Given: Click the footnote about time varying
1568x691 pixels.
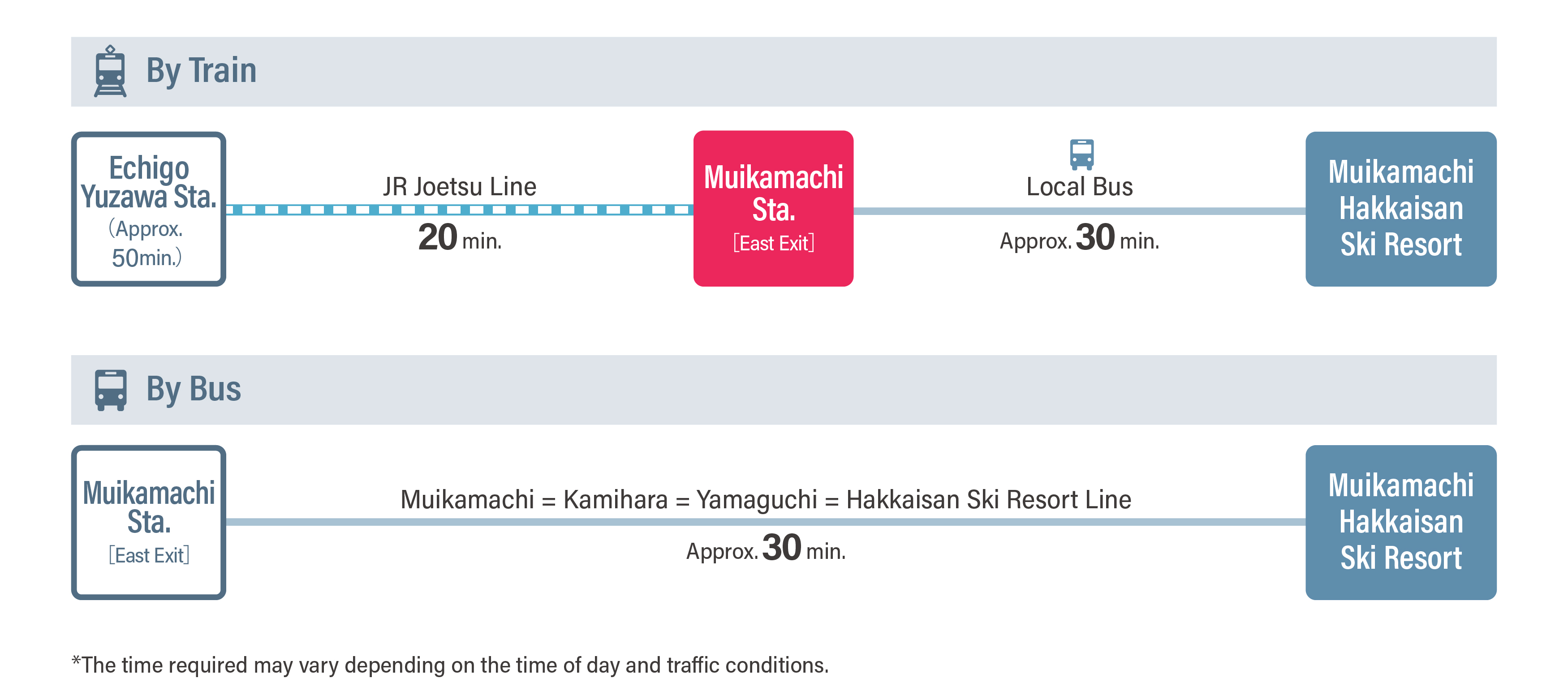Looking at the screenshot, I should coord(450,665).
